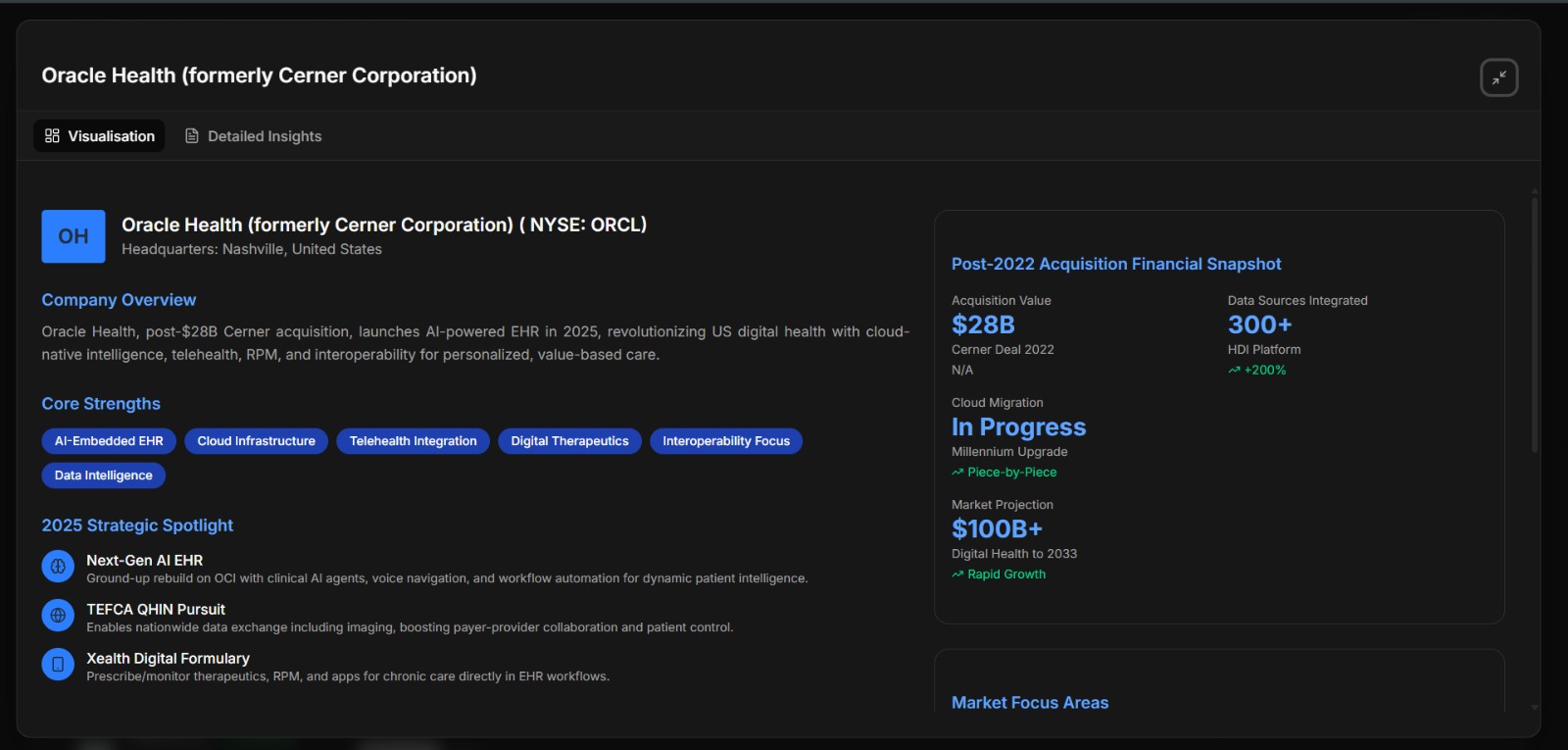Screen dimensions: 1568x750
Task: Click the 300+ data sources value
Action: click(x=1260, y=325)
